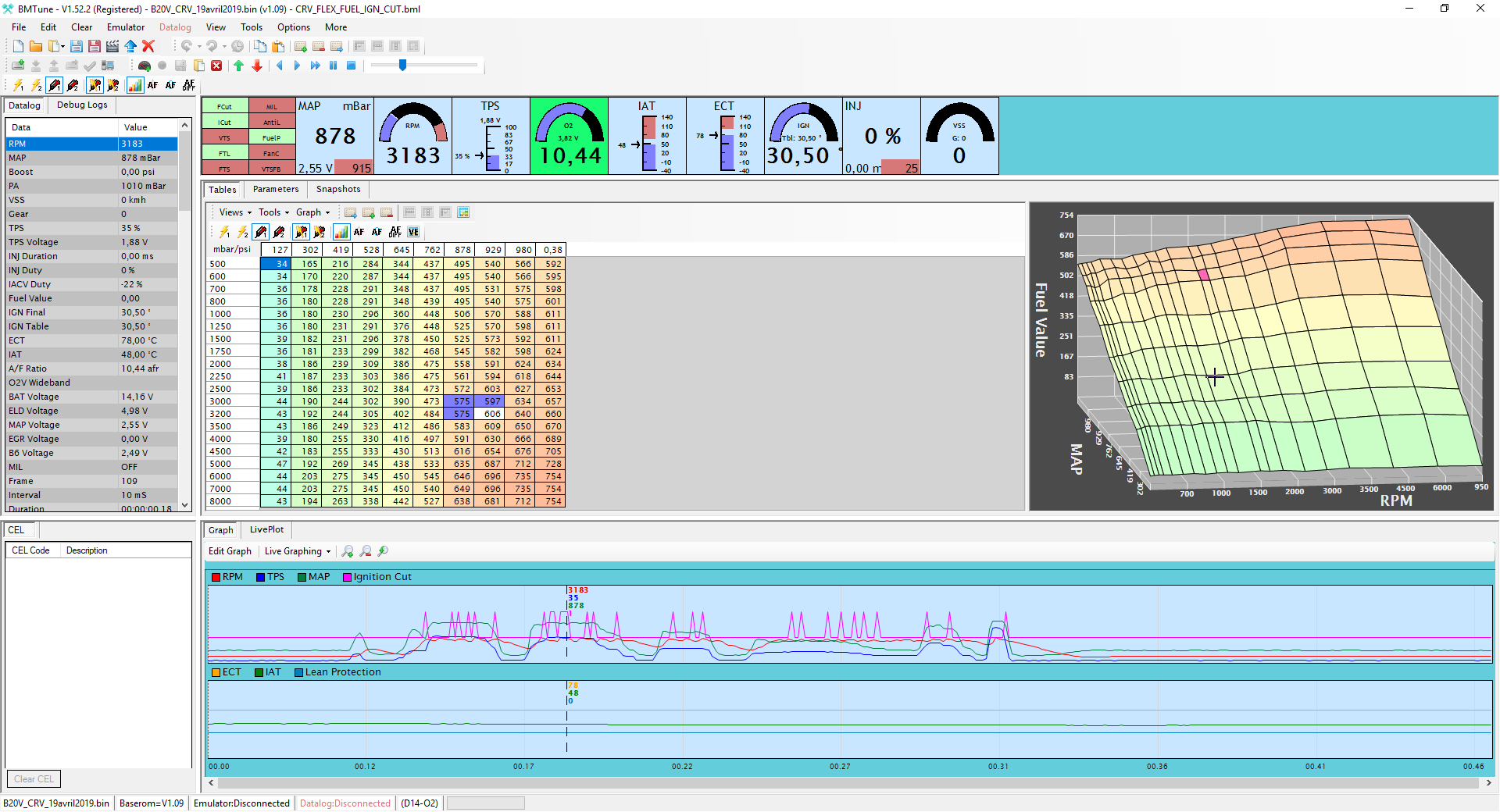Click the AF toolbar icon near the VE icon

377,232
